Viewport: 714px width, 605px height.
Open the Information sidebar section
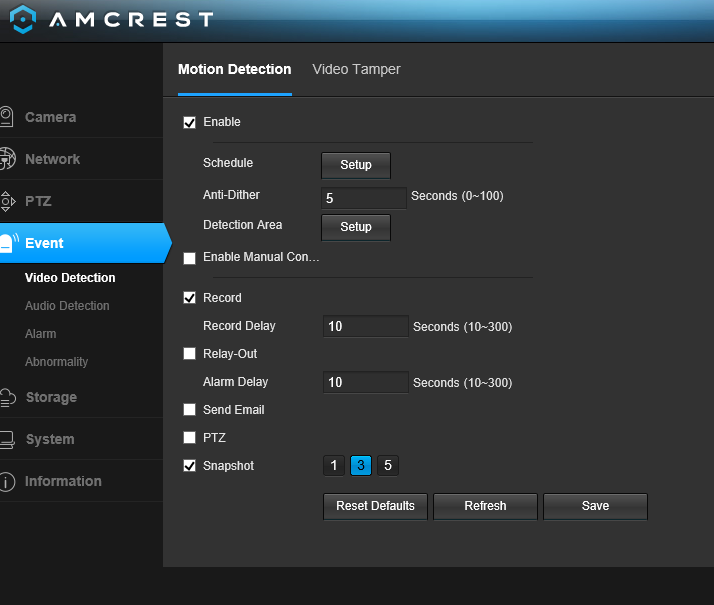click(x=63, y=481)
